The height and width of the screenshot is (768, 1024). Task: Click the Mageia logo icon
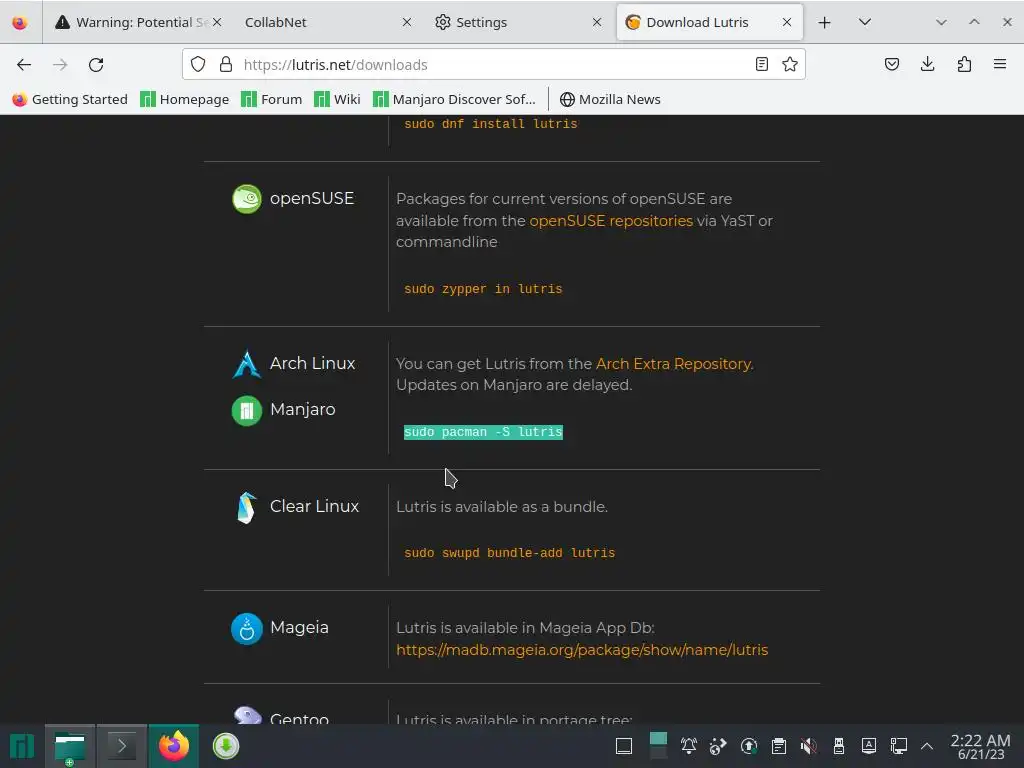pos(247,629)
